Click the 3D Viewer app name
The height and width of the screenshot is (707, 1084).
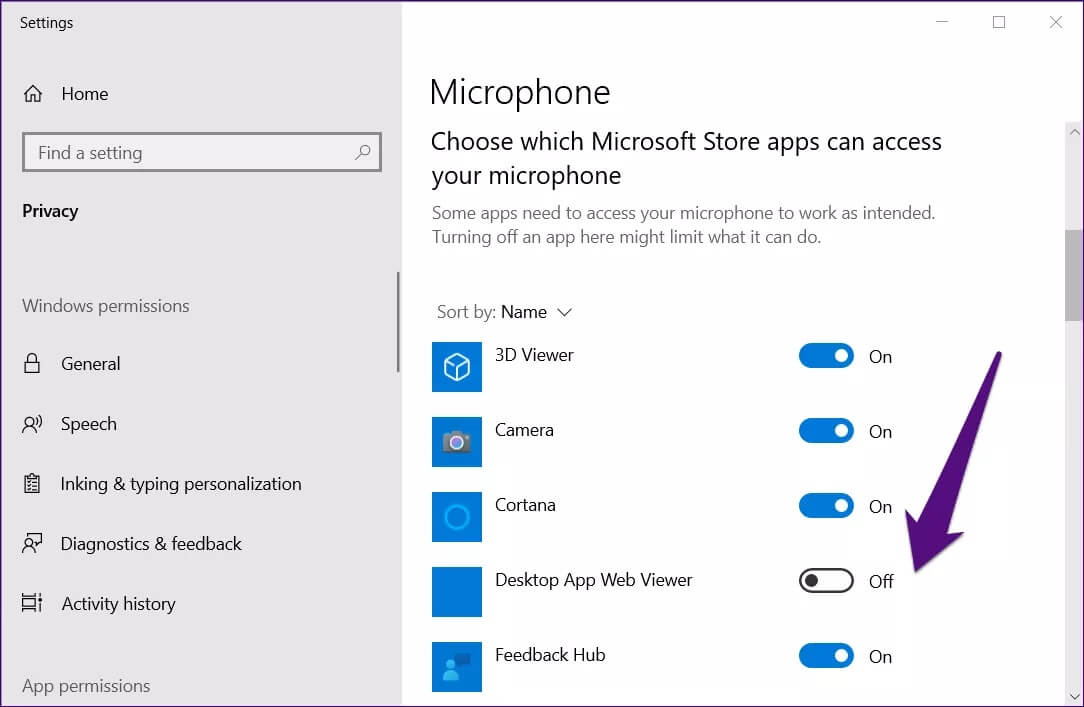pyautogui.click(x=534, y=355)
